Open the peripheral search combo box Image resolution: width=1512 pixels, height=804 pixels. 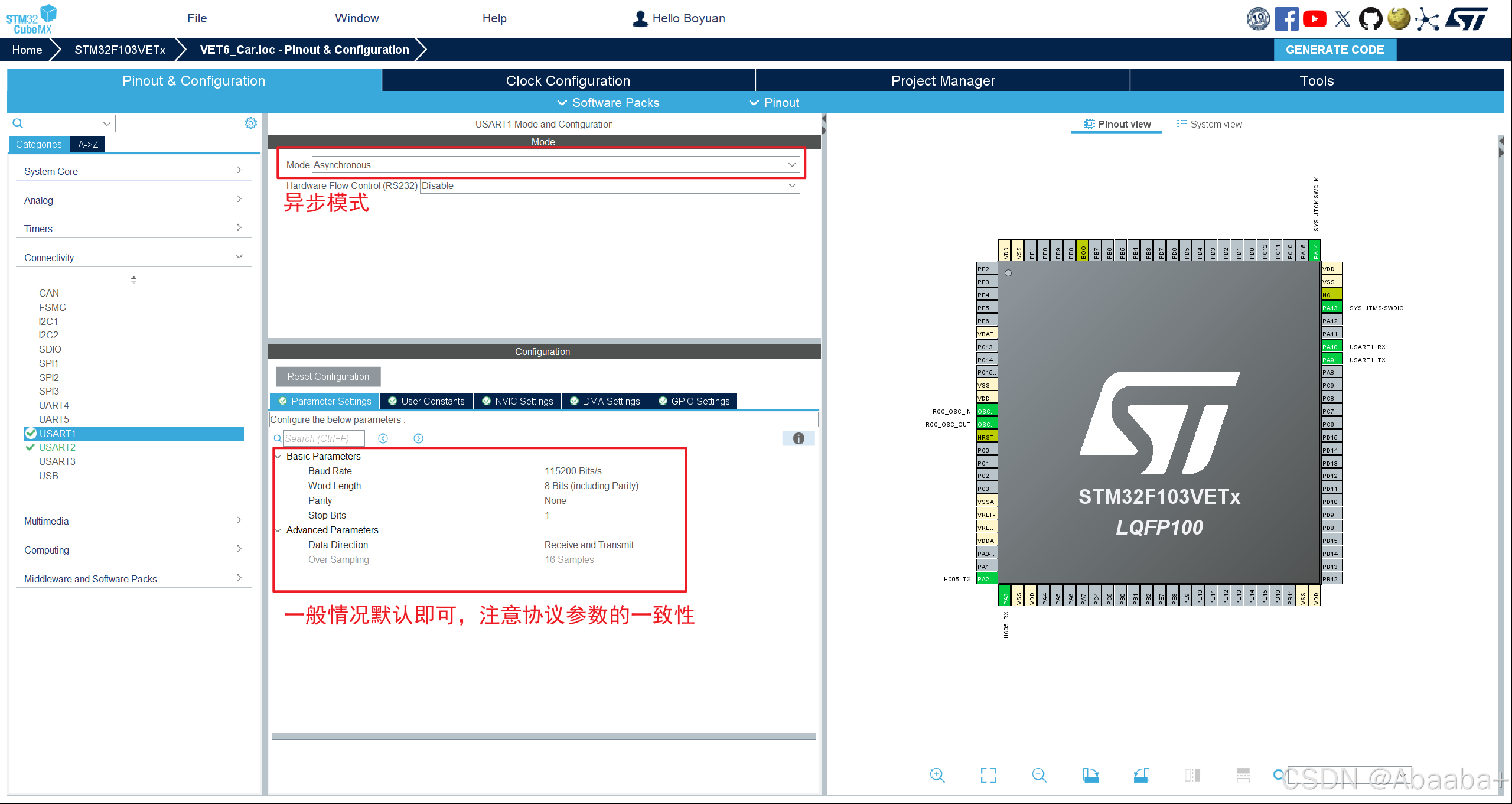70,123
